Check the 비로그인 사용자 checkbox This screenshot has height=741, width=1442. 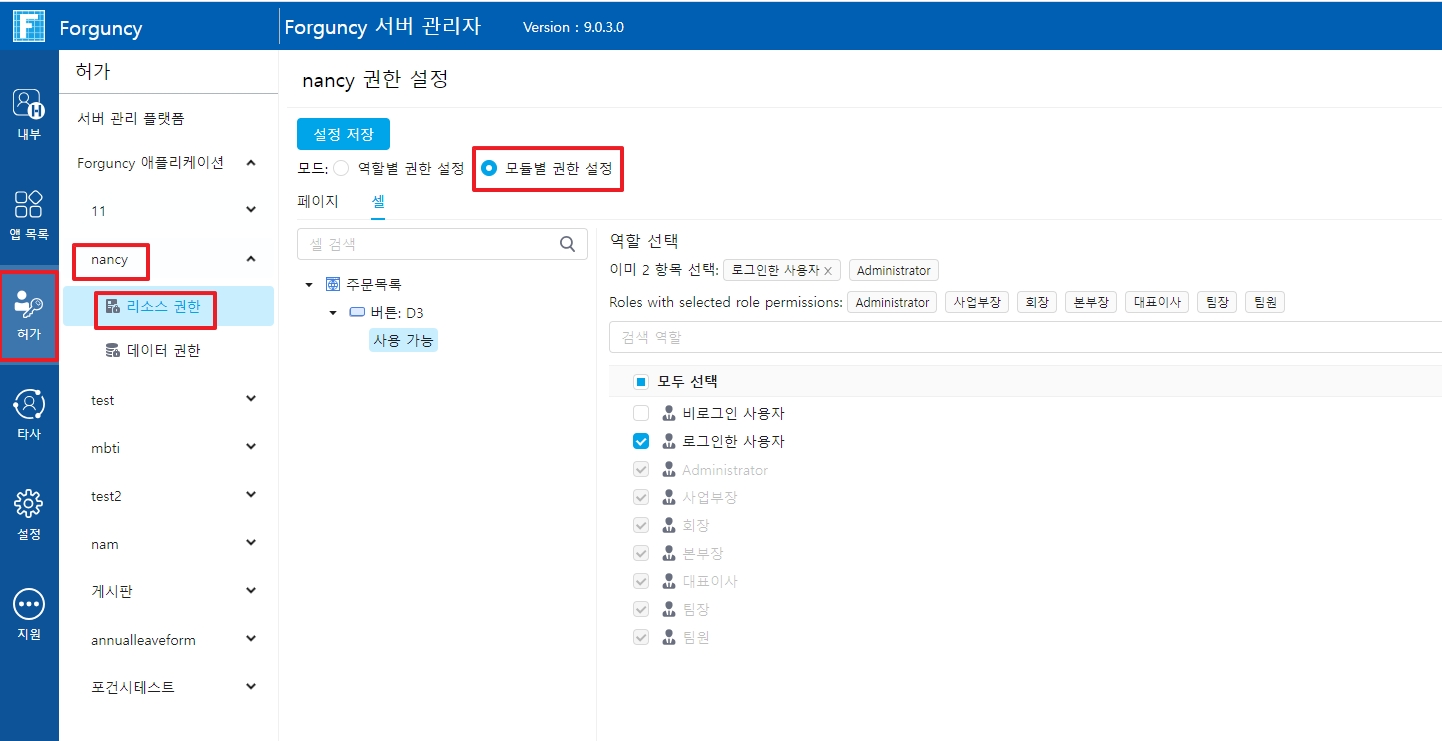click(x=641, y=413)
